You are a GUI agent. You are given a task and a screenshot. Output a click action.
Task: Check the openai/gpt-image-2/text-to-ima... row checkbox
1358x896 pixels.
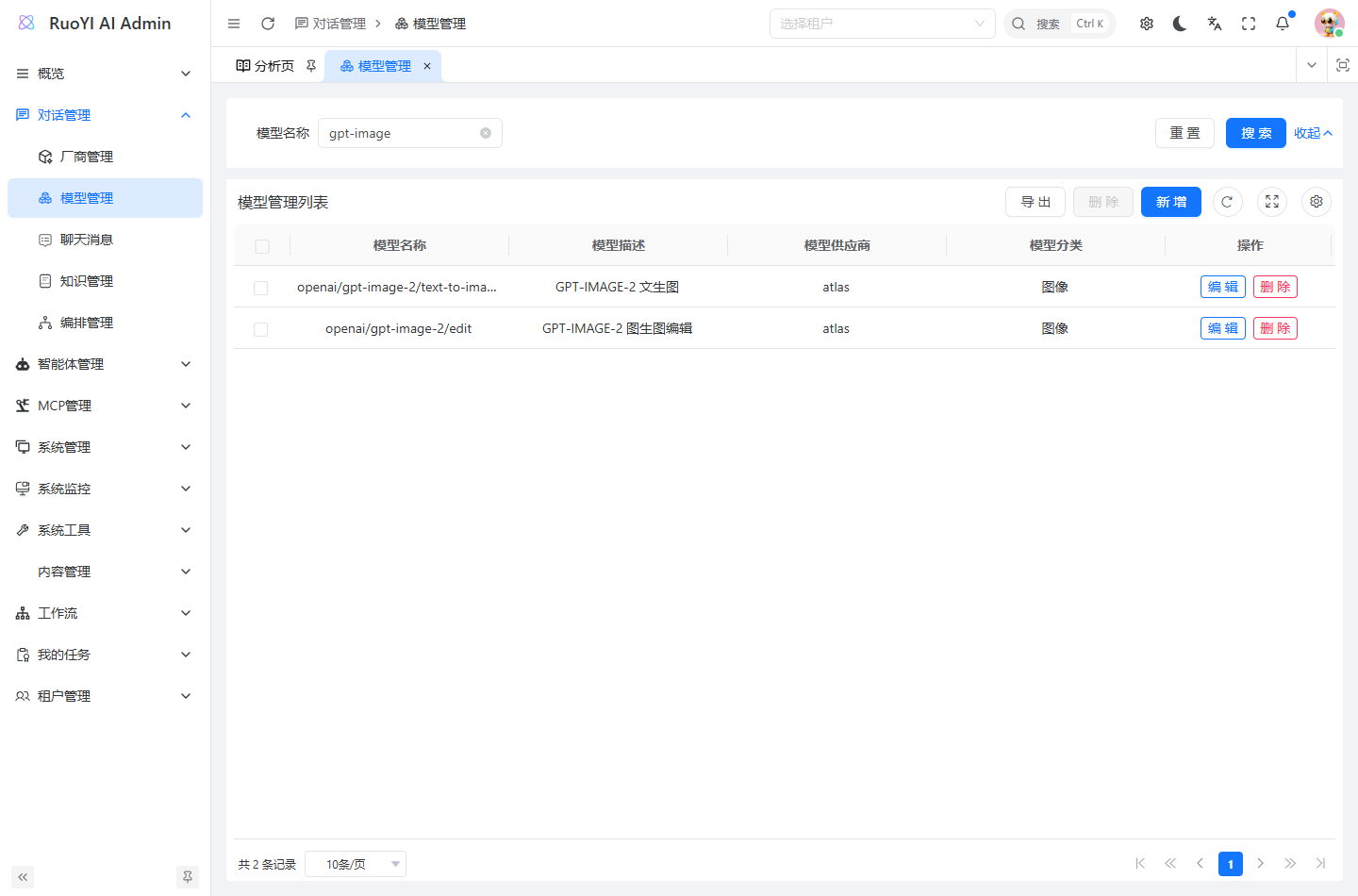click(x=261, y=288)
